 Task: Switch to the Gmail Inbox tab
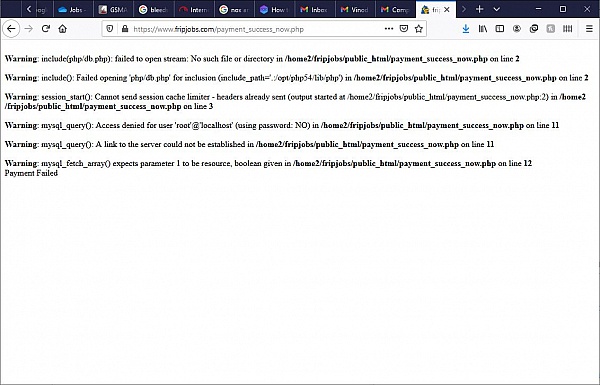click(315, 10)
